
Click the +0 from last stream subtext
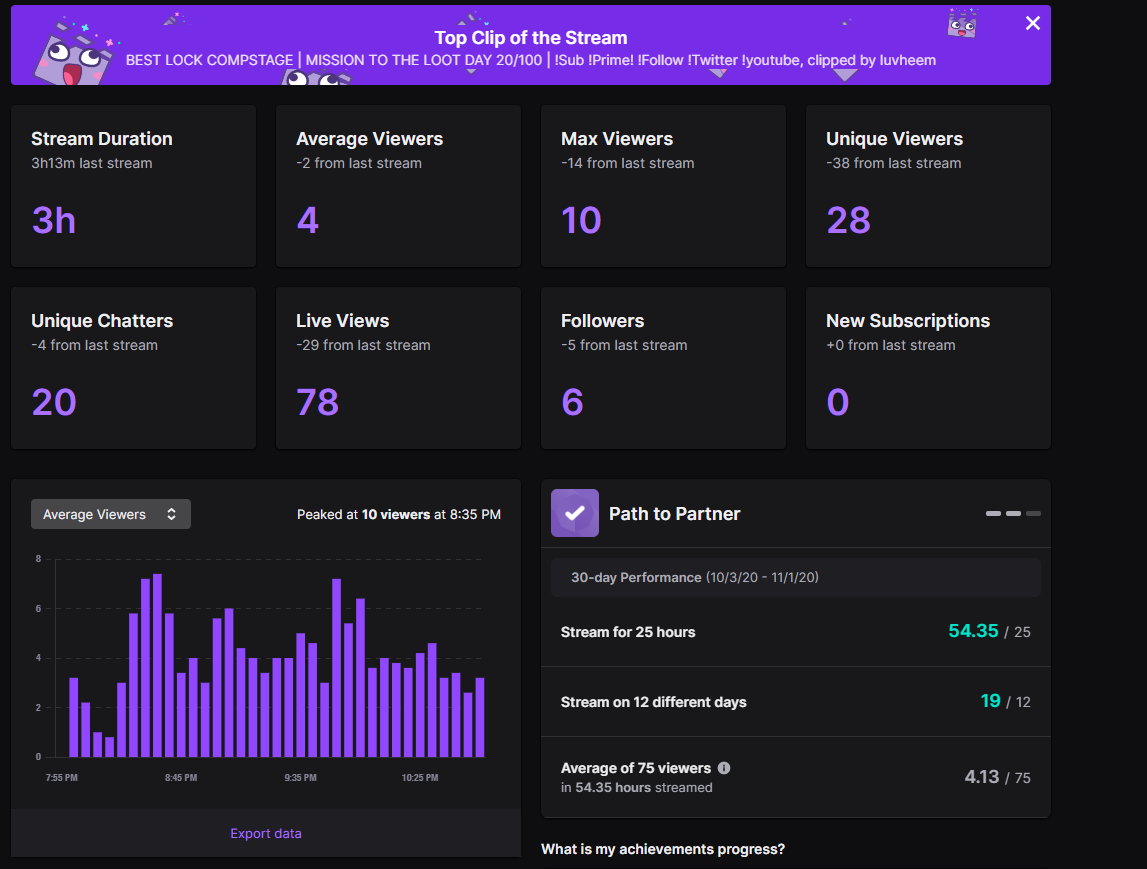890,345
